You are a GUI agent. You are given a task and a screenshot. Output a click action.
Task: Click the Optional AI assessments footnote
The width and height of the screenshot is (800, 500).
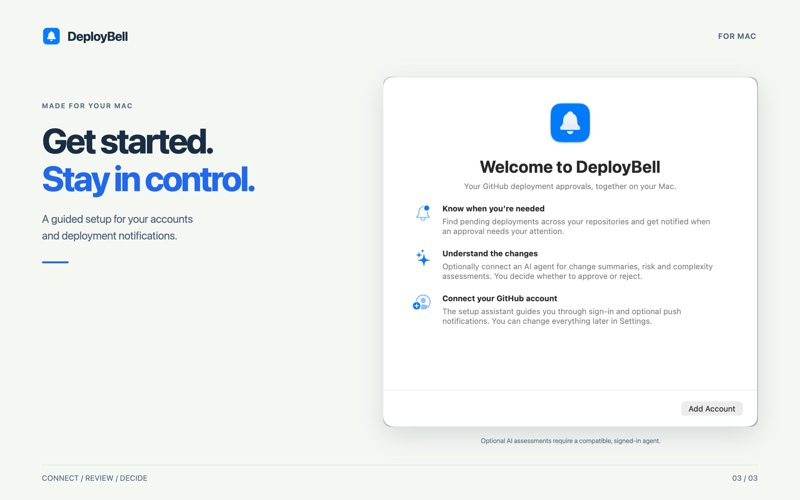(x=570, y=441)
